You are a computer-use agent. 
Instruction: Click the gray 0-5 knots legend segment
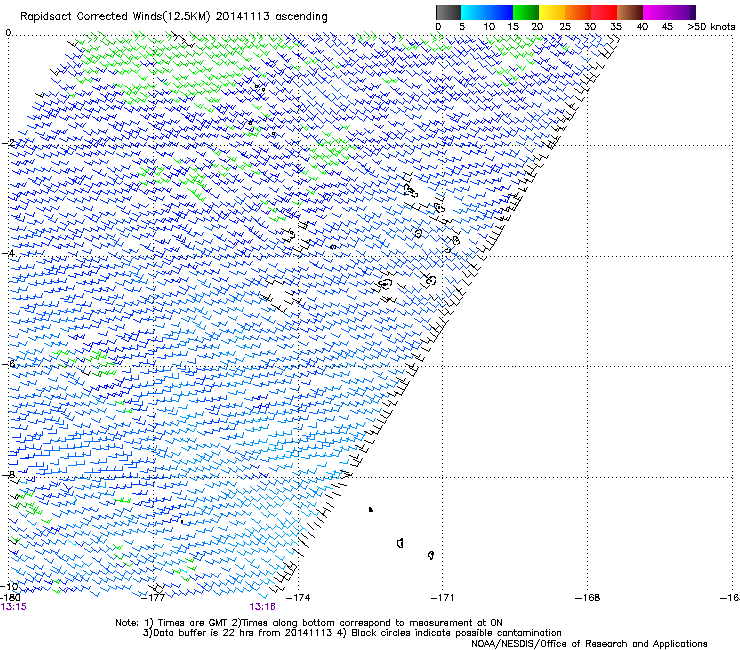click(448, 12)
